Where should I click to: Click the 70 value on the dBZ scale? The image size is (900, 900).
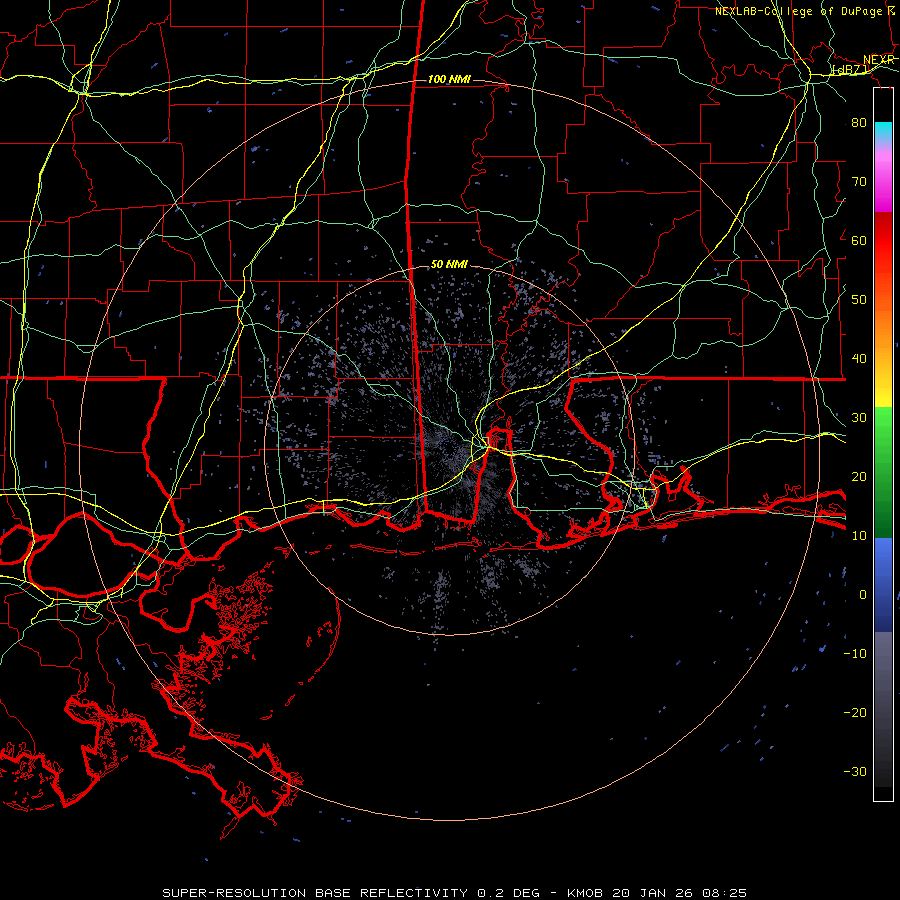(x=859, y=182)
